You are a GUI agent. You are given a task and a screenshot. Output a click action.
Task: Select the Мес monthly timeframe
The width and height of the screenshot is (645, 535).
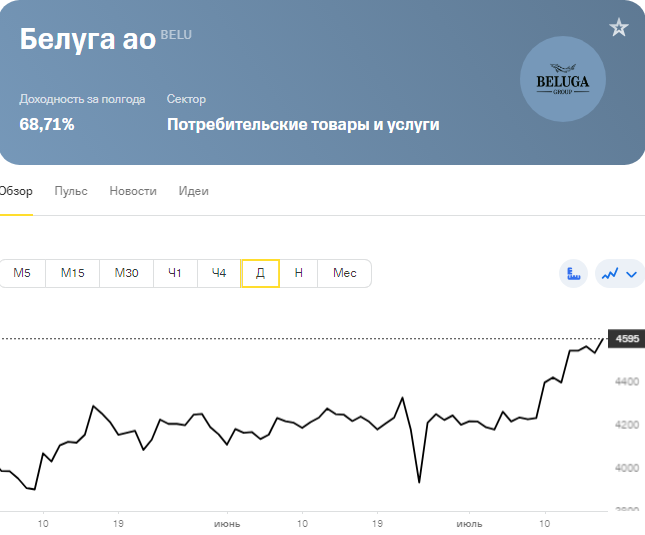345,273
